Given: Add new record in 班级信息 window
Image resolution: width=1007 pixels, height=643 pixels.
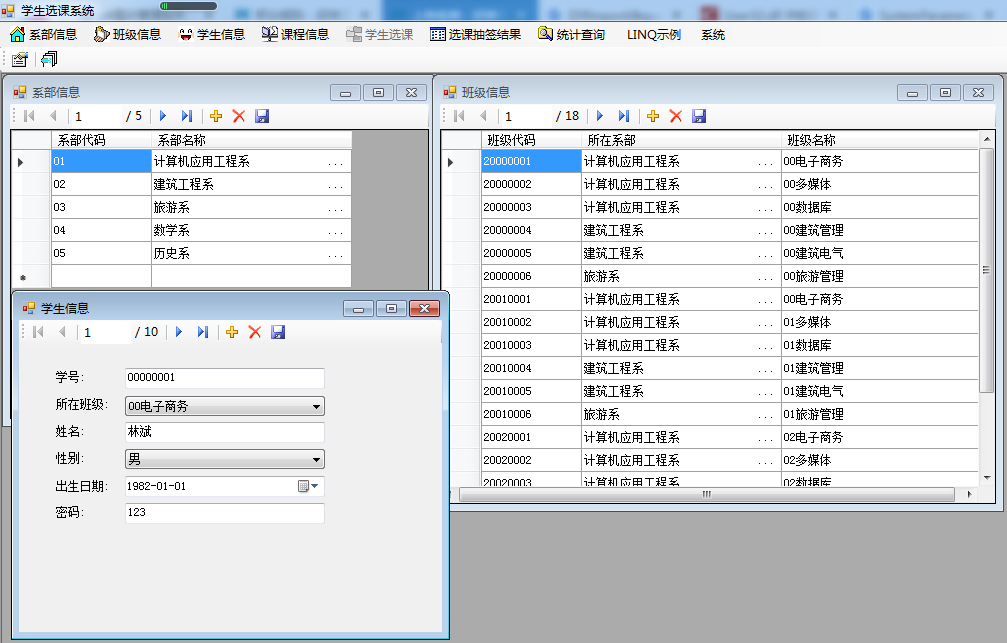Looking at the screenshot, I should click(653, 116).
